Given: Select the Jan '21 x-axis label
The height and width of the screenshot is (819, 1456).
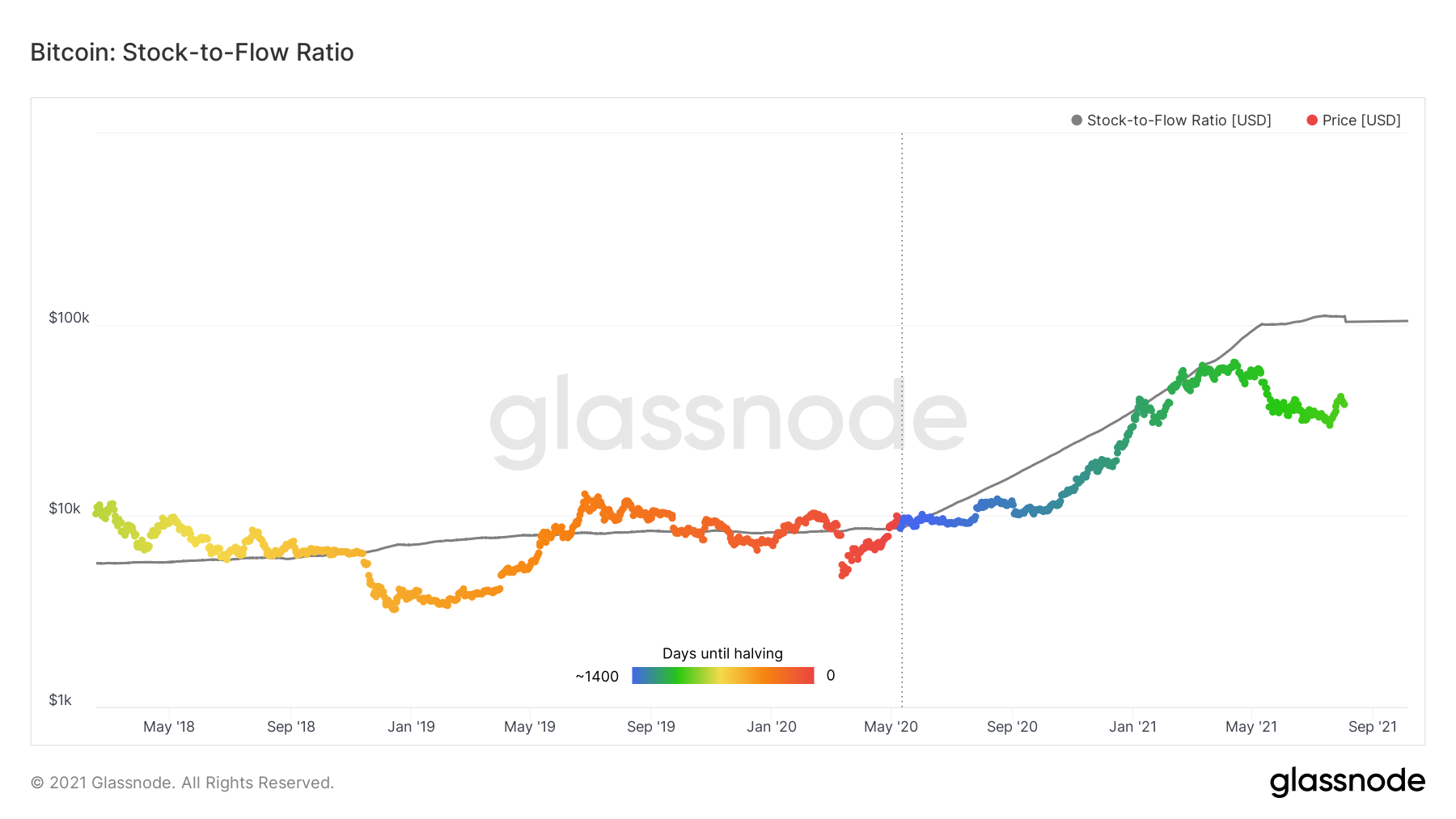Looking at the screenshot, I should [1132, 727].
